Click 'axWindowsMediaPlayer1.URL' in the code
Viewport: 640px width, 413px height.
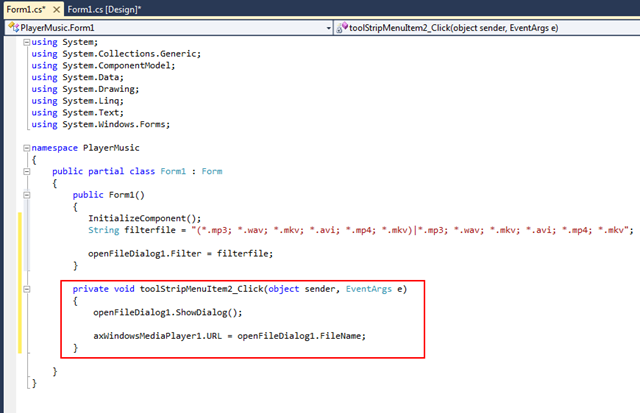[158, 336]
